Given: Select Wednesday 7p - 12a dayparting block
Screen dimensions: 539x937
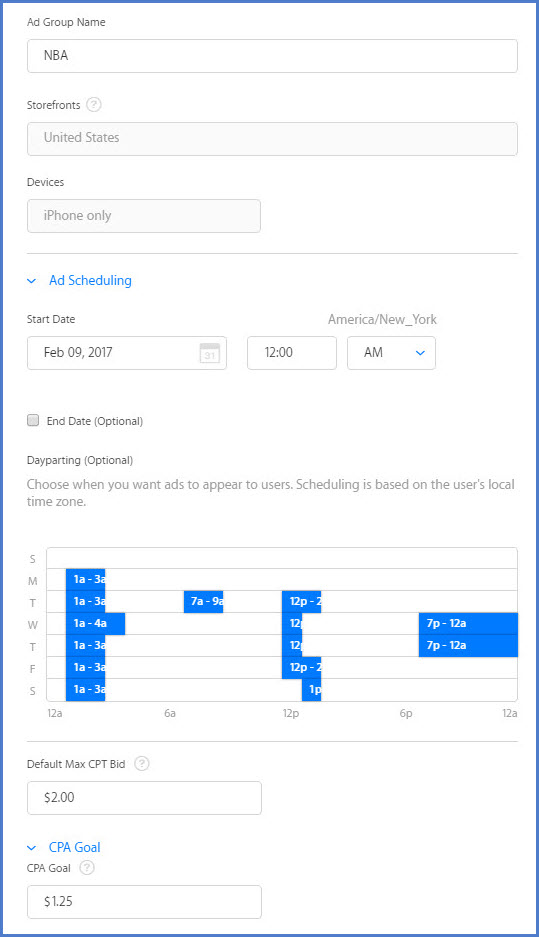Looking at the screenshot, I should [x=468, y=623].
